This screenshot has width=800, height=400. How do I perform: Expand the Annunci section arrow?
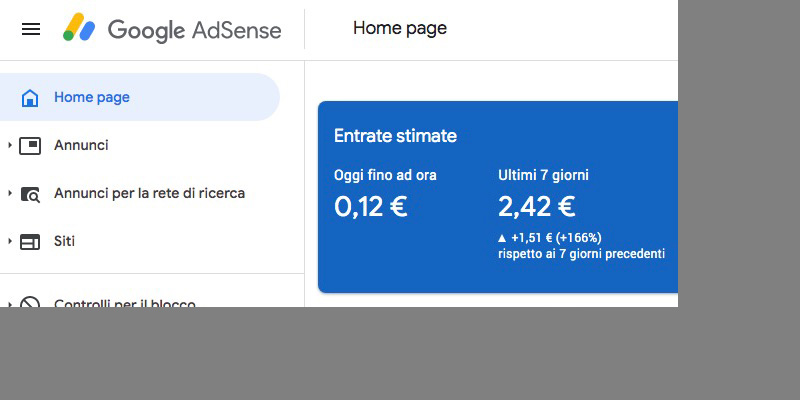click(10, 145)
